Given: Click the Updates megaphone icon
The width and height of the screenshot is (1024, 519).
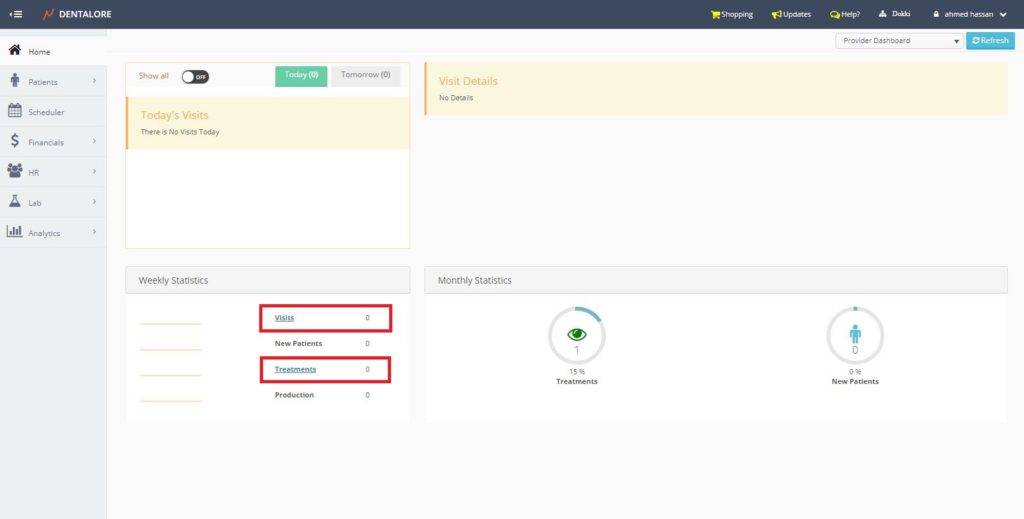Looking at the screenshot, I should (776, 14).
